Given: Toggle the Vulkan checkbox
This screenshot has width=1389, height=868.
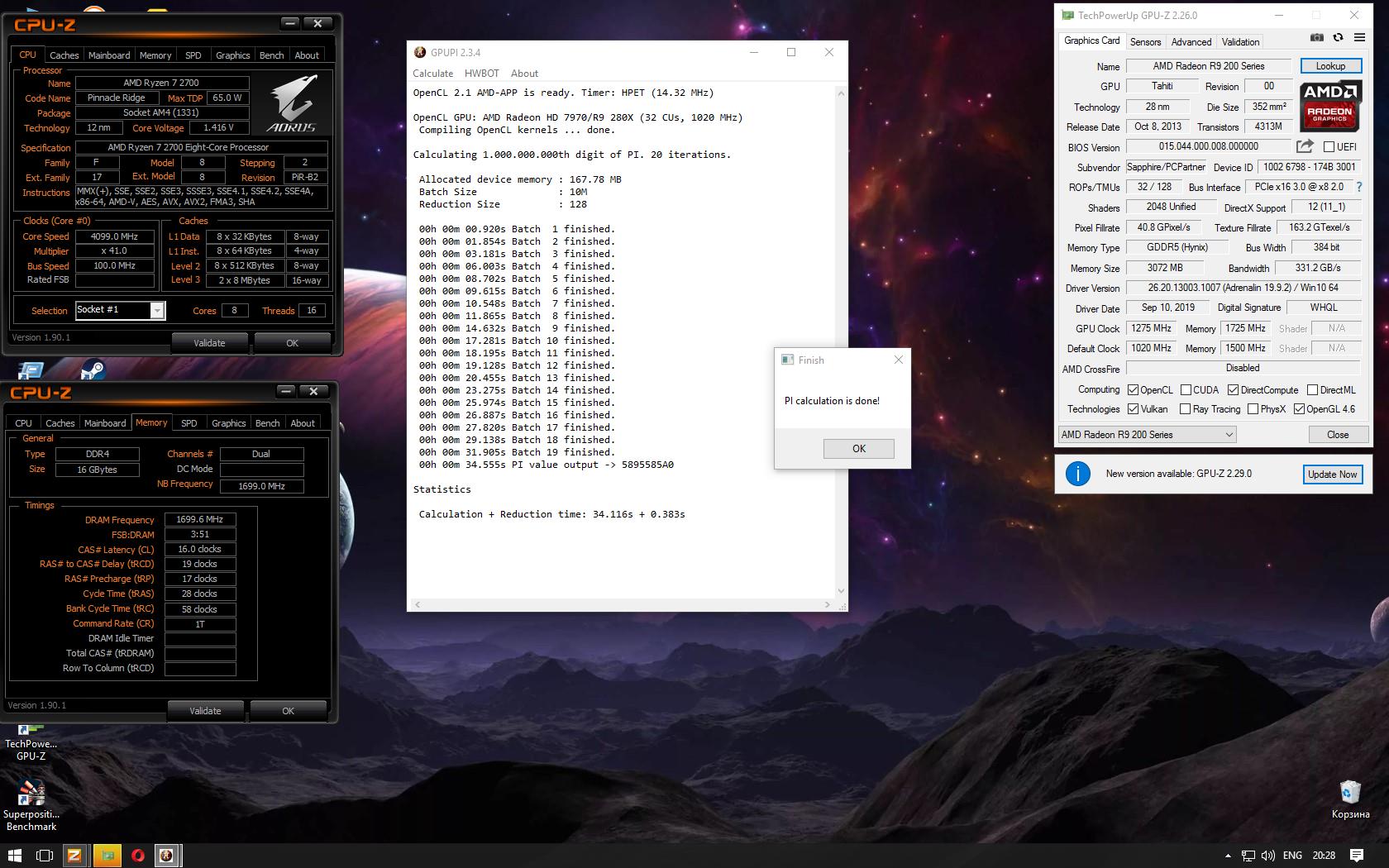Looking at the screenshot, I should tap(1133, 409).
